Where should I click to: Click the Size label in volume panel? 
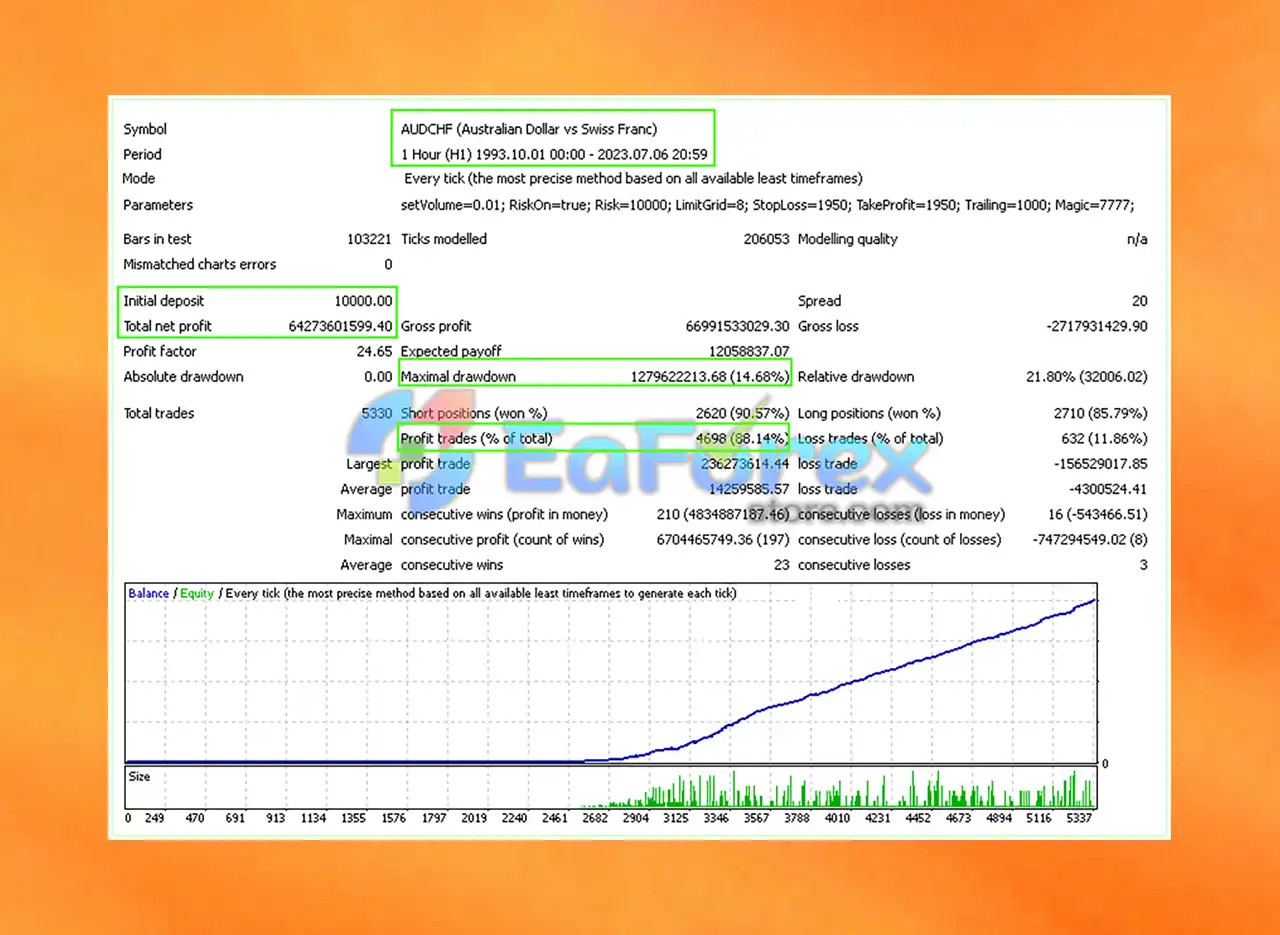(139, 776)
